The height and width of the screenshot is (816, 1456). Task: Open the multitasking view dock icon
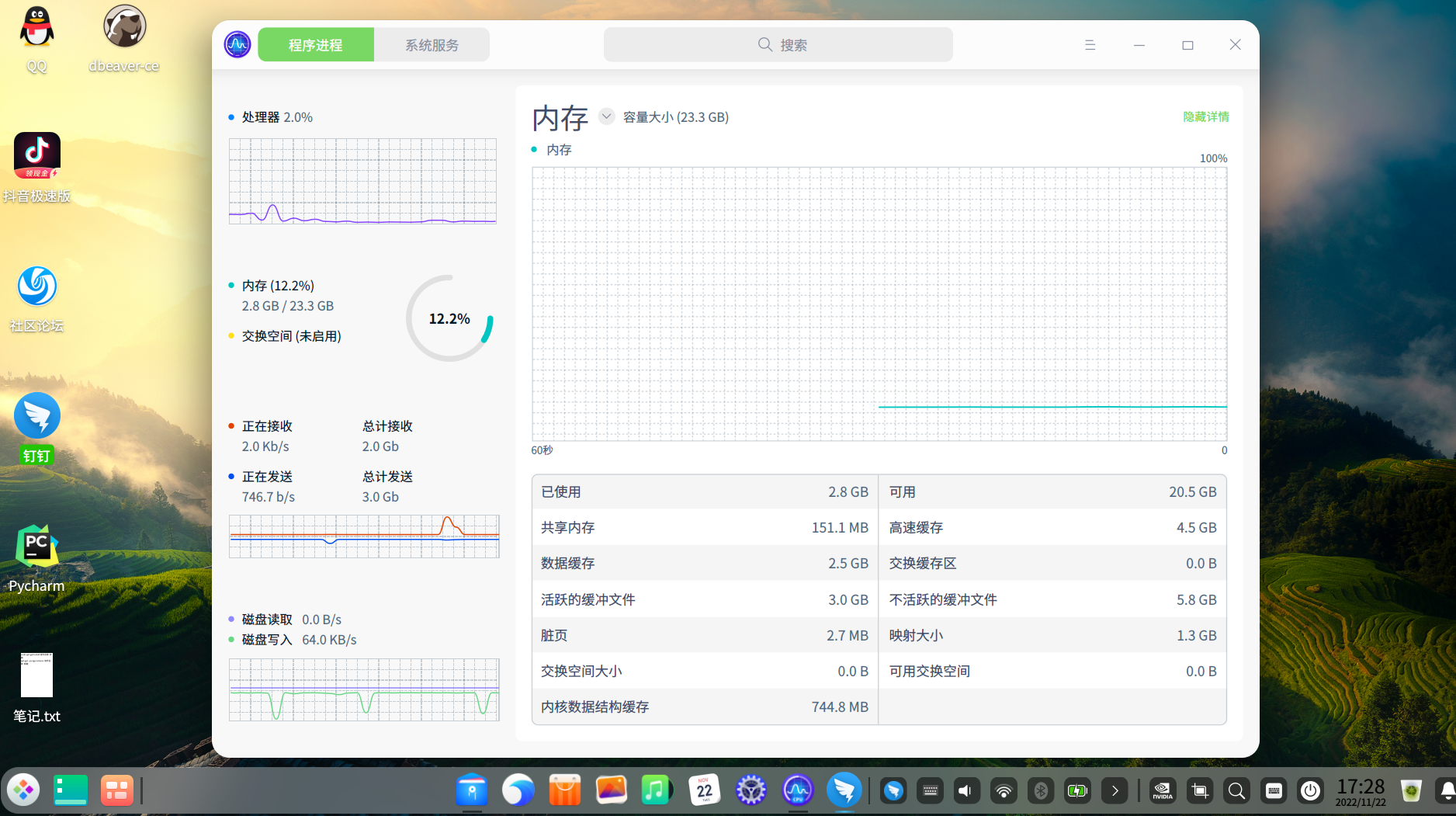[x=117, y=790]
